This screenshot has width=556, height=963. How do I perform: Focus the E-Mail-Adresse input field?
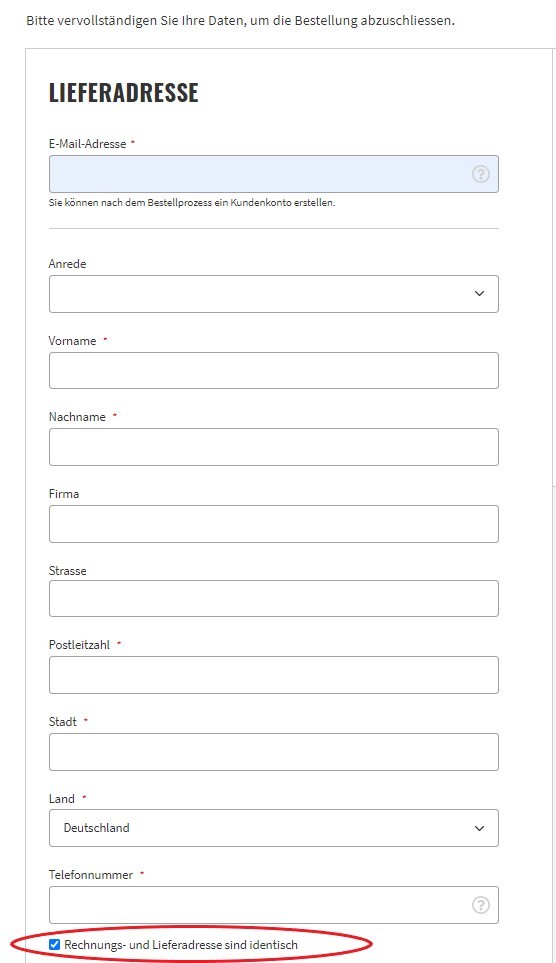[273, 174]
